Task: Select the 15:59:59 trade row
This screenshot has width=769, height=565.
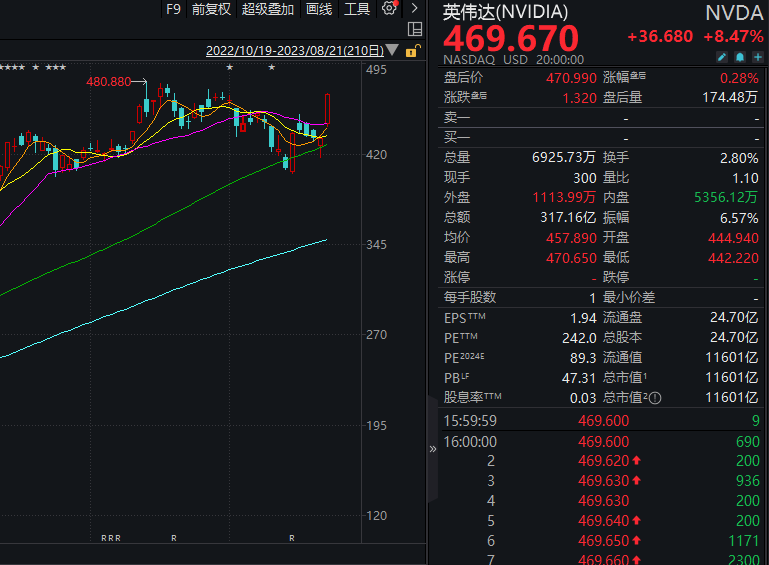Action: (601, 421)
